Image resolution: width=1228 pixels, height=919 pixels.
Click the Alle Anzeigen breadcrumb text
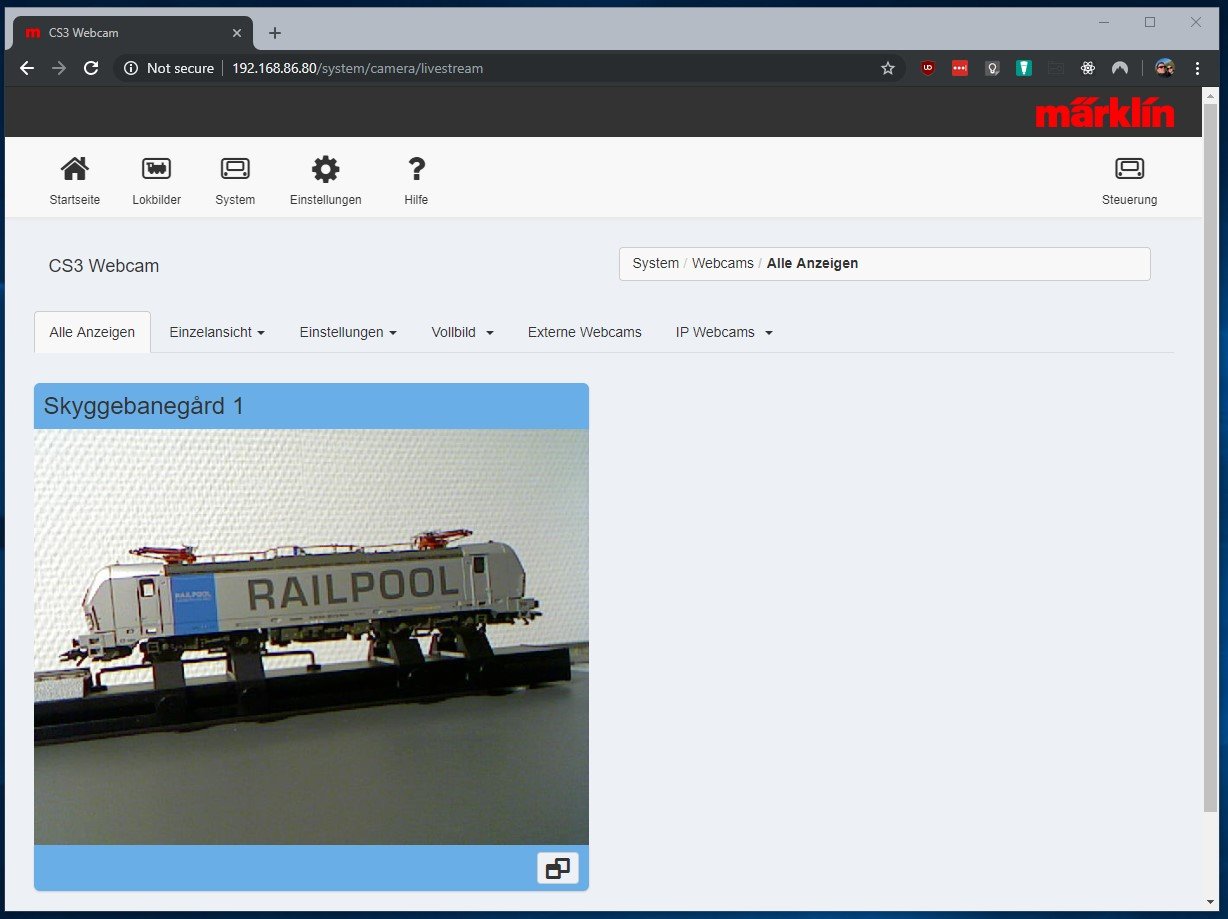coord(812,264)
